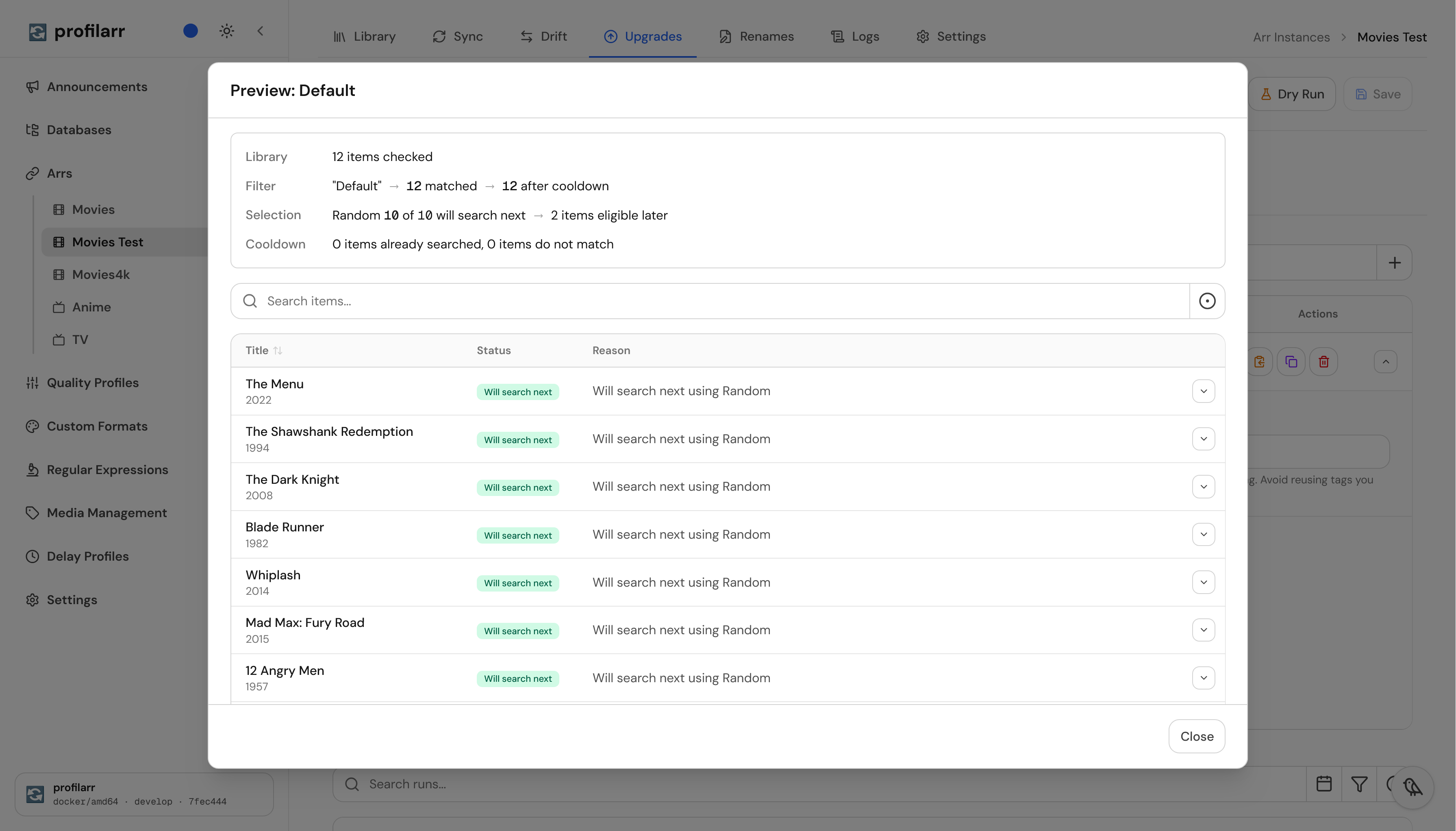Viewport: 1456px width, 831px height.
Task: Click the blue accent color dot
Action: (191, 31)
